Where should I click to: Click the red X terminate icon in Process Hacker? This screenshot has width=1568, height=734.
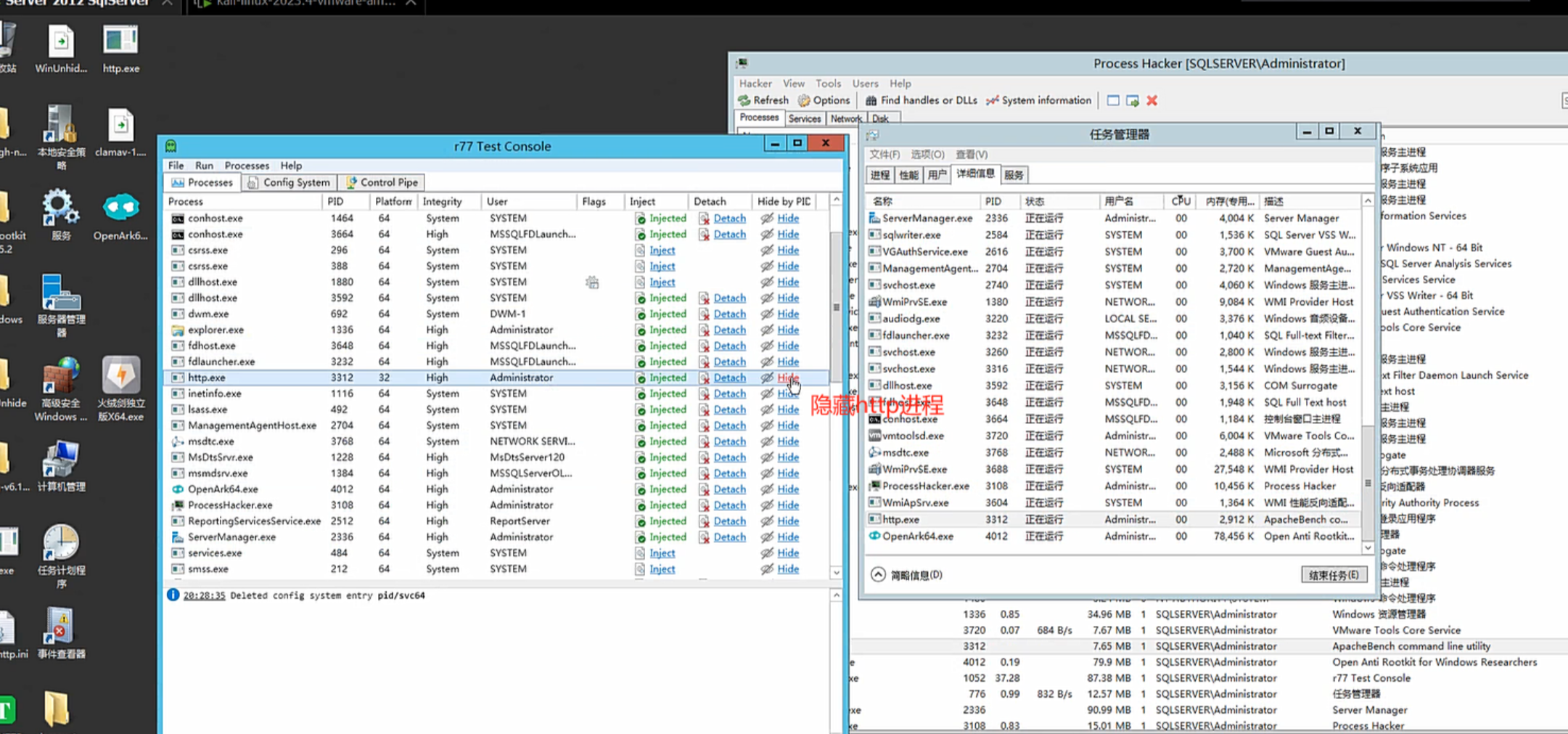click(x=1152, y=100)
